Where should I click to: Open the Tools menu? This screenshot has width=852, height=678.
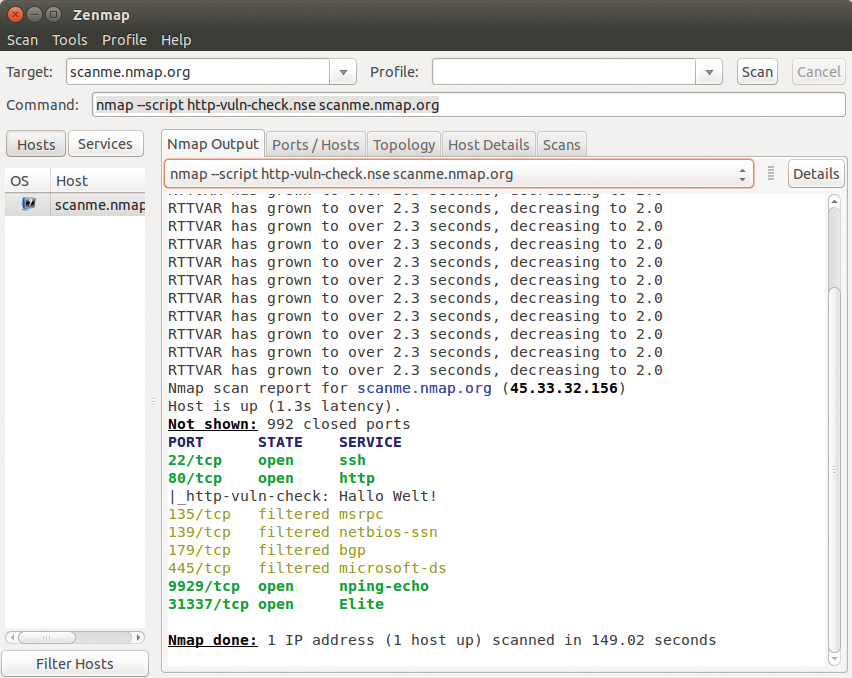point(69,40)
